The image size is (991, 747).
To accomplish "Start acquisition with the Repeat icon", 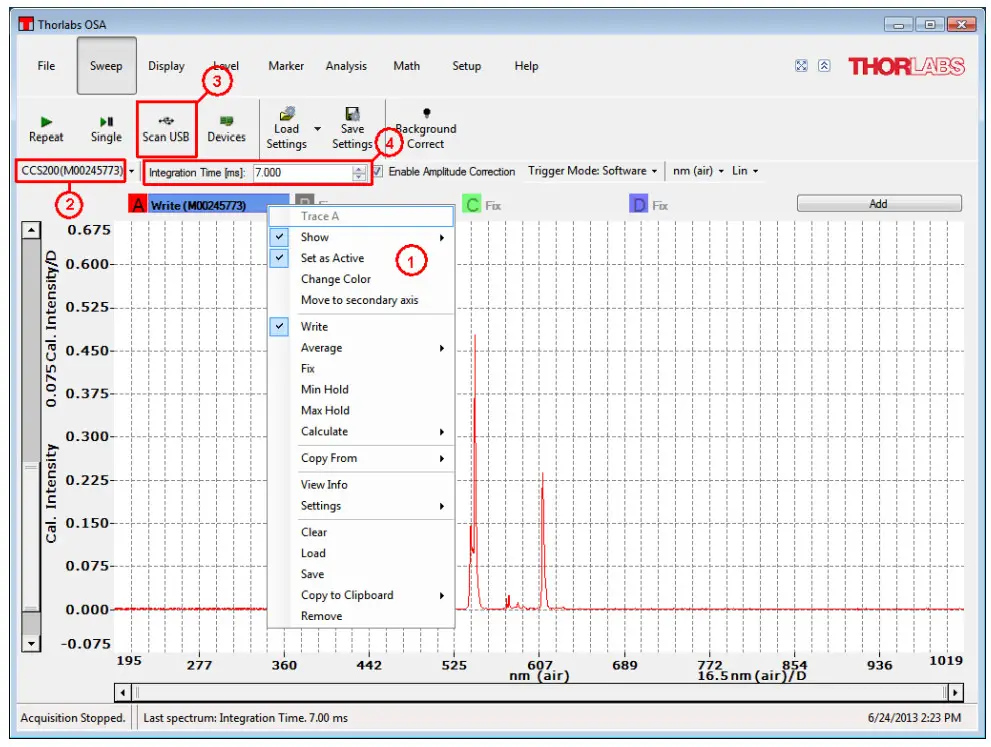I will point(45,126).
